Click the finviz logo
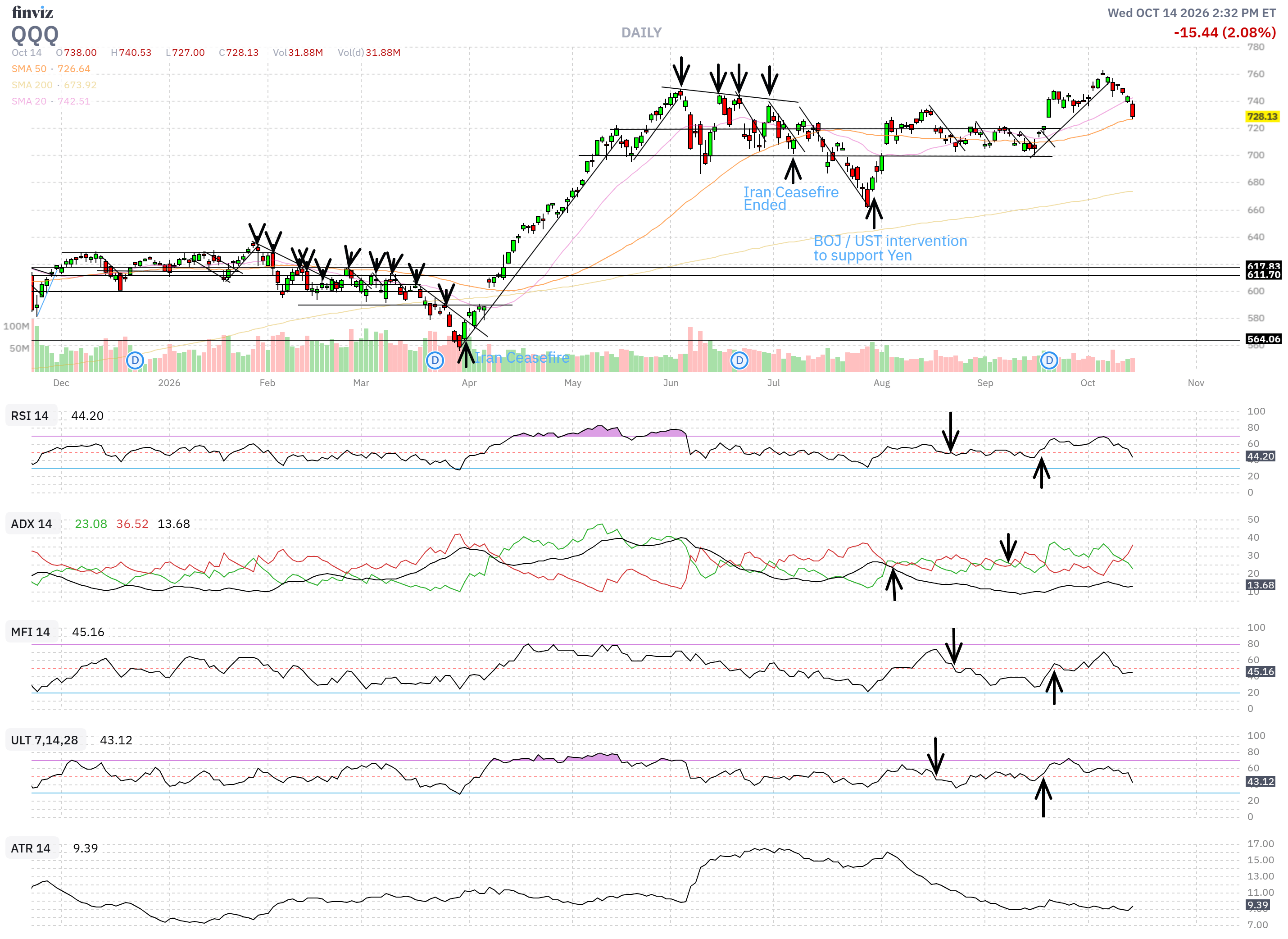 (32, 12)
